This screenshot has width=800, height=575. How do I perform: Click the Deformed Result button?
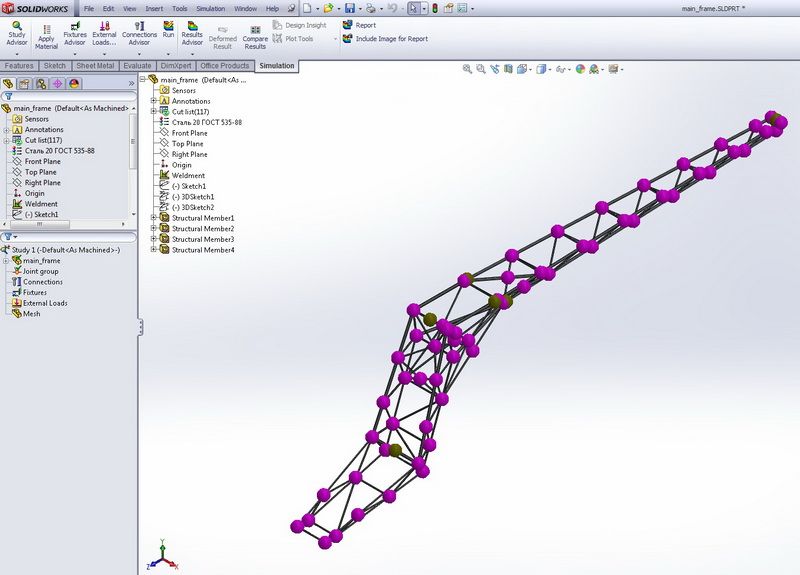222,37
